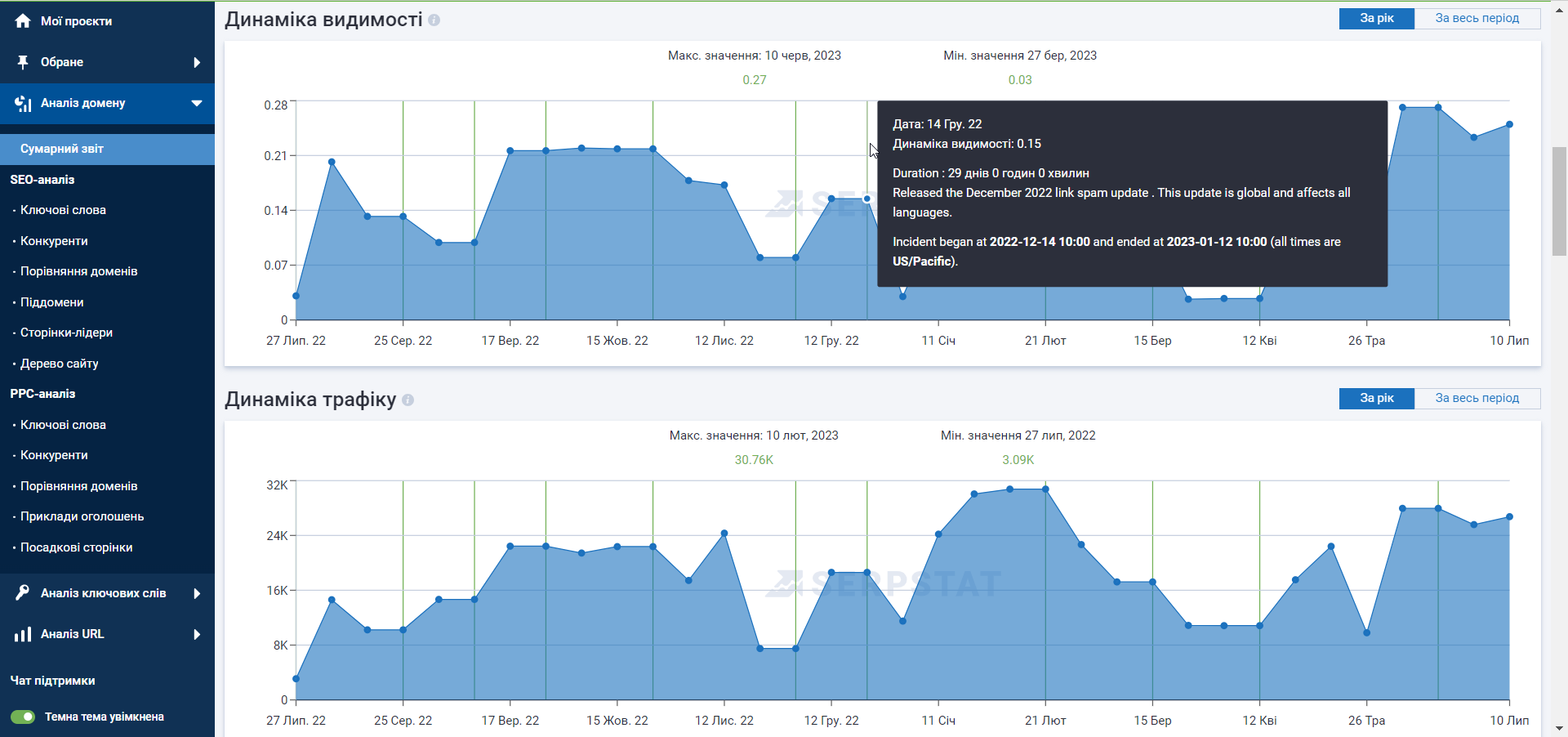
Task: Open Чат підтримки support chat
Action: coord(52,681)
